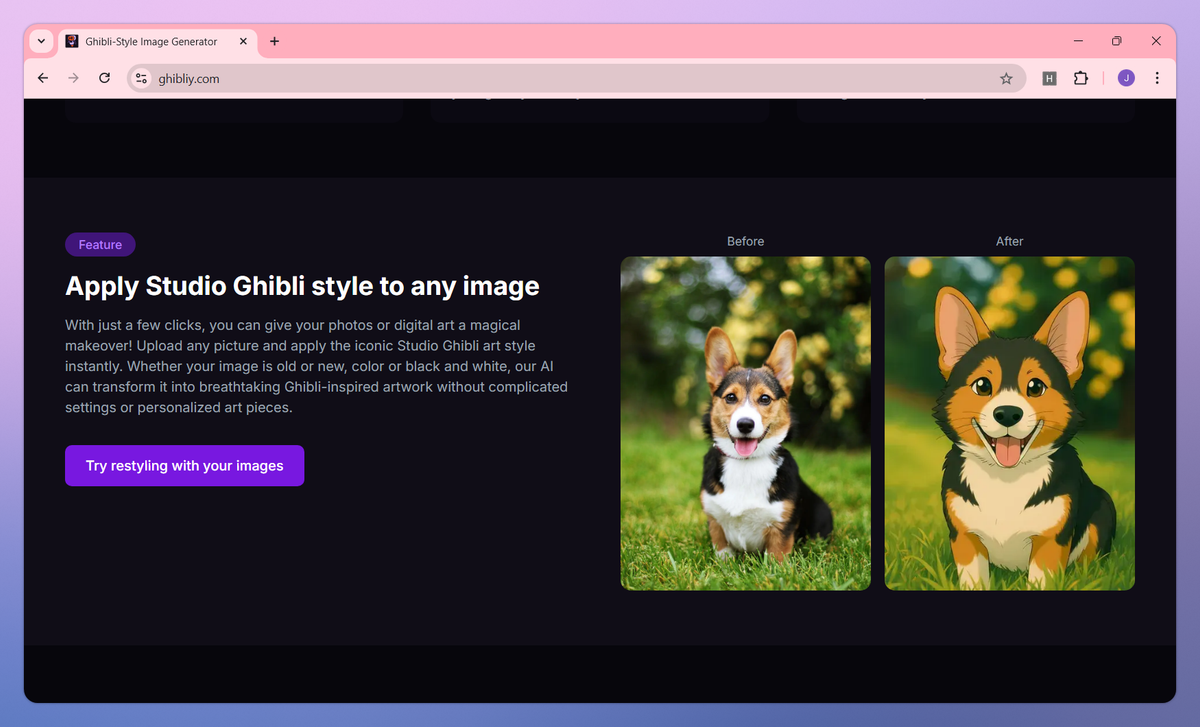This screenshot has width=1200, height=727.
Task: Click the After label
Action: click(x=1010, y=241)
